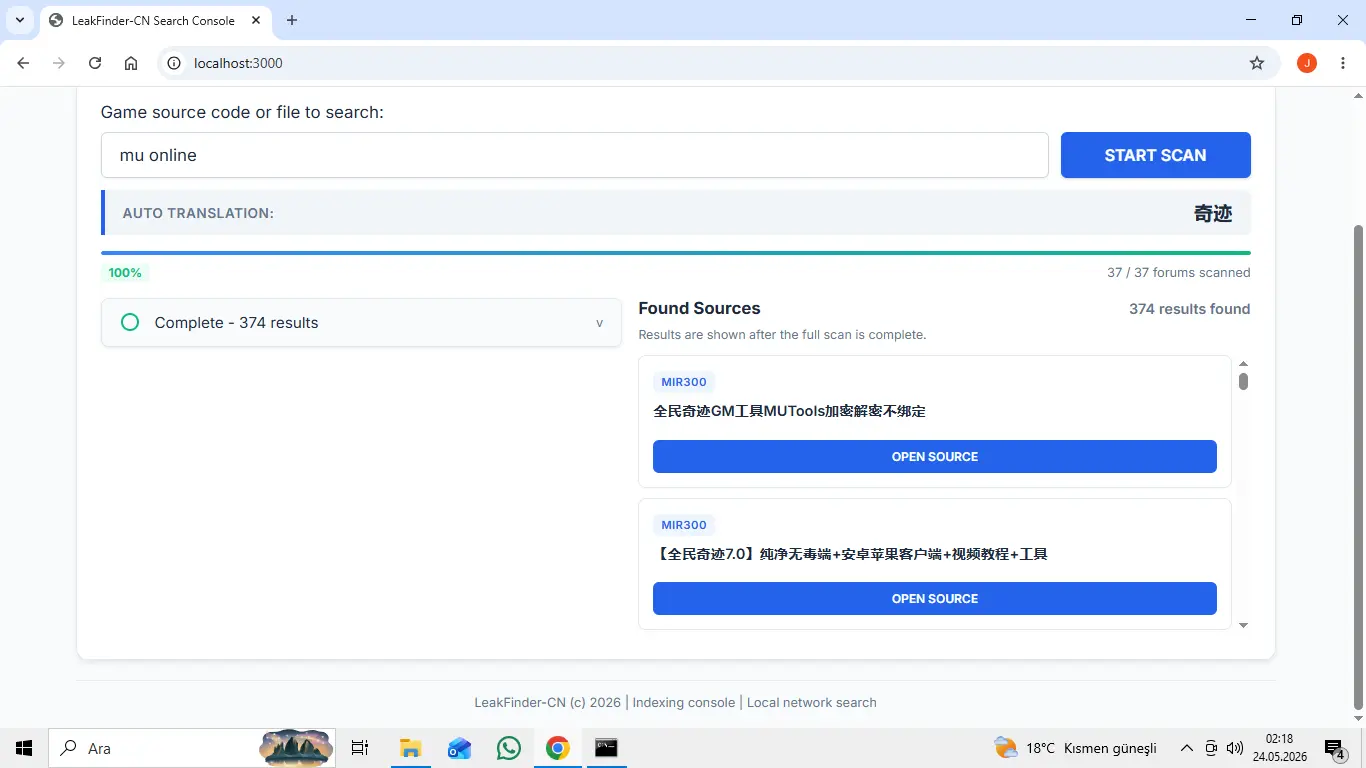Click the title 【全民奇迹7.0】纯净无毒端
1366x768 pixels.
coord(850,554)
